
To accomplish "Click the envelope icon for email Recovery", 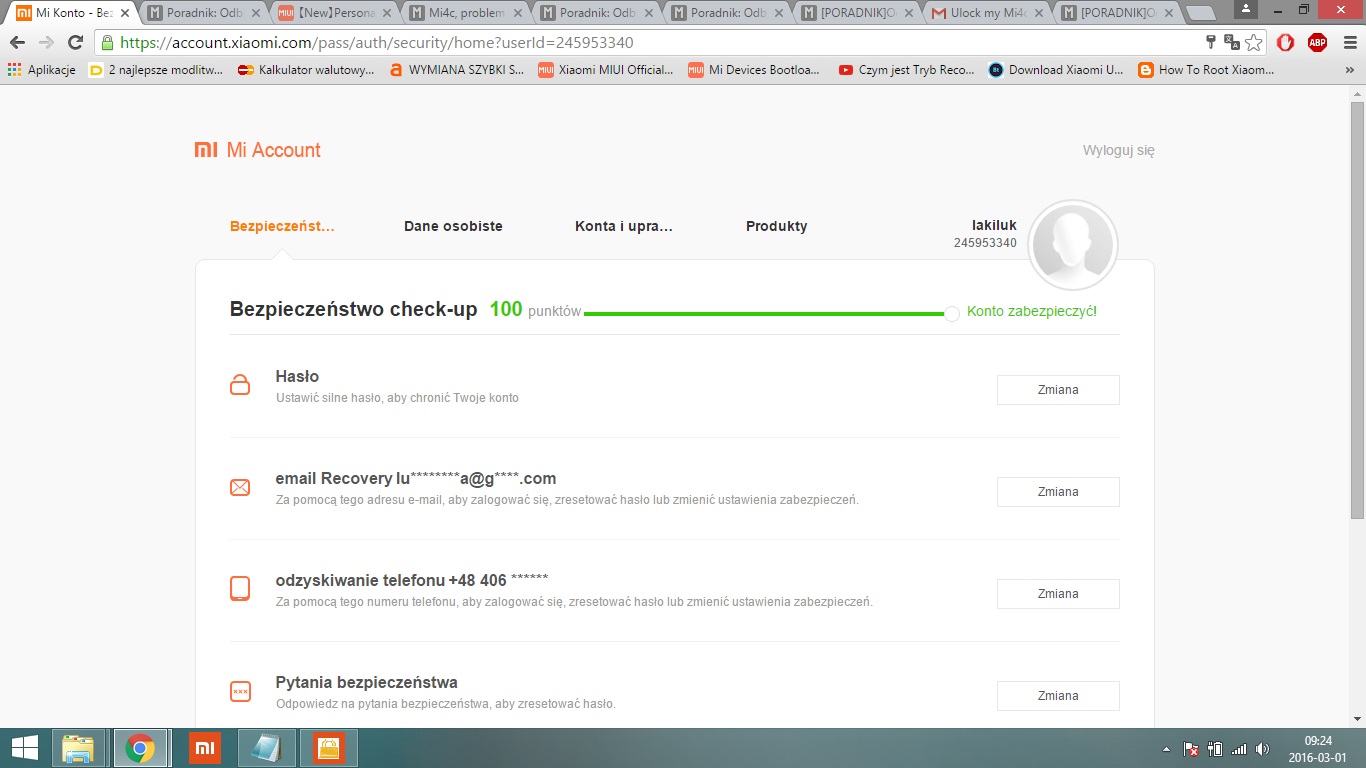I will (240, 488).
